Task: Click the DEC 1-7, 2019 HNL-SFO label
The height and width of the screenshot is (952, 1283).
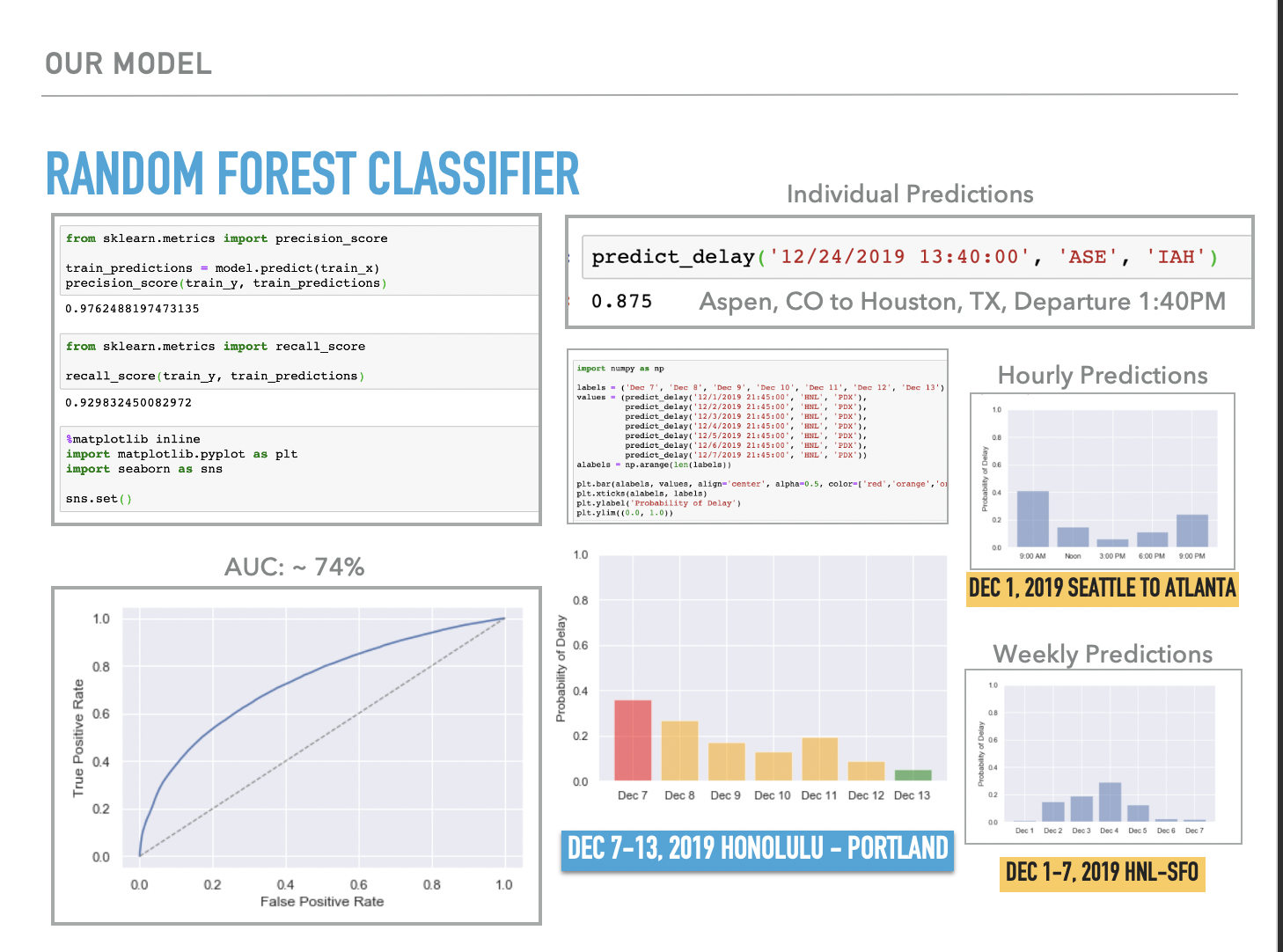Action: (x=1102, y=873)
